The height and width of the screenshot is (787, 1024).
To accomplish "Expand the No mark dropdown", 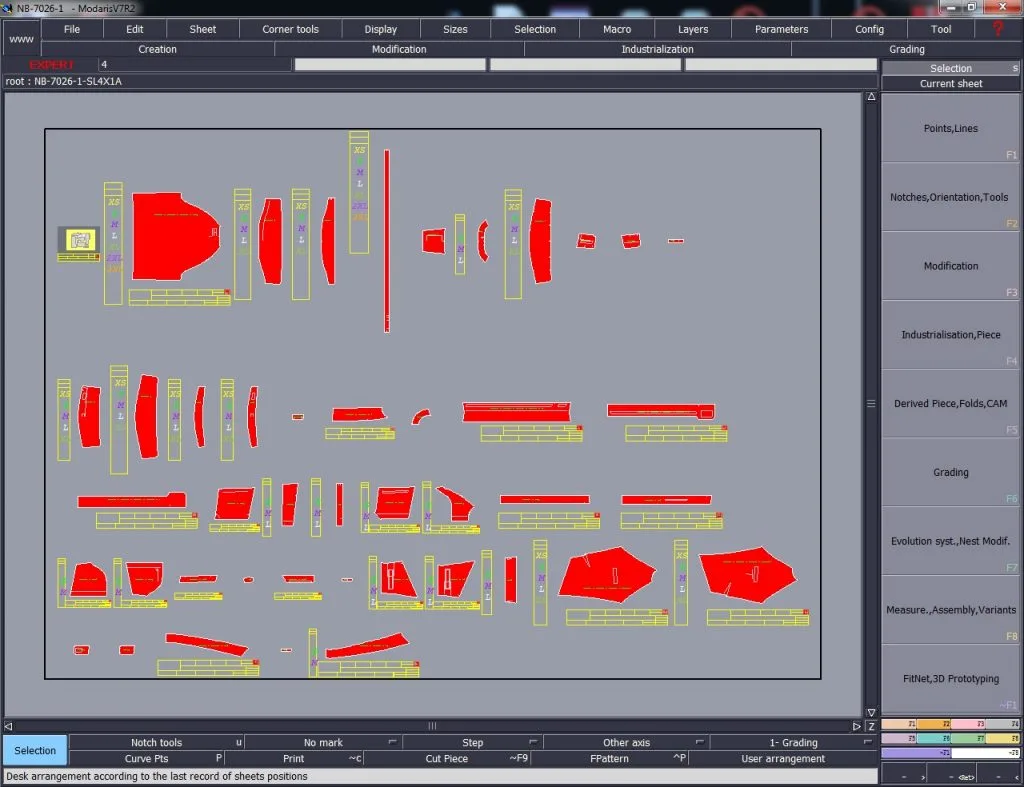I will click(323, 743).
